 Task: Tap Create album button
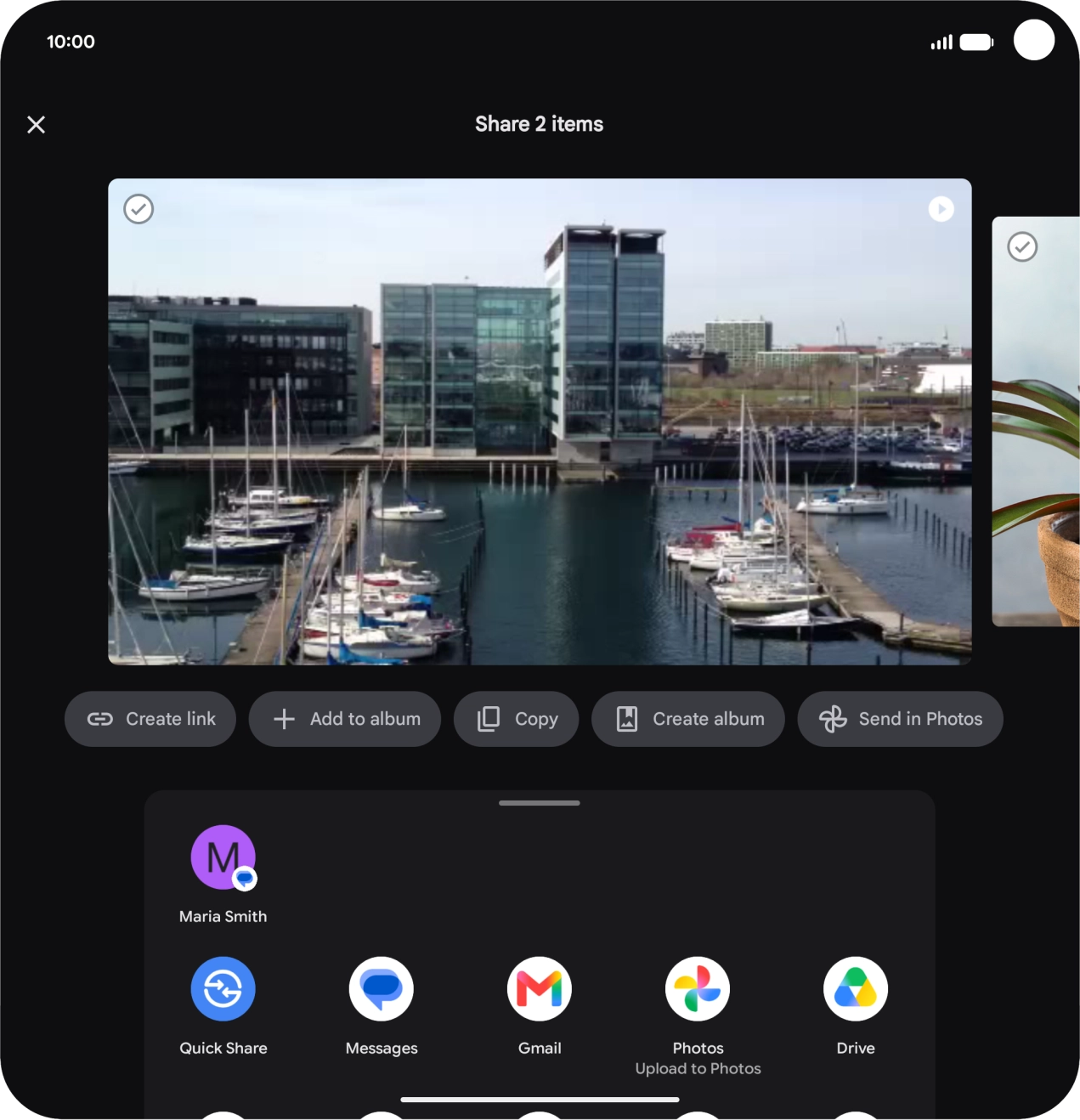pyautogui.click(x=688, y=719)
